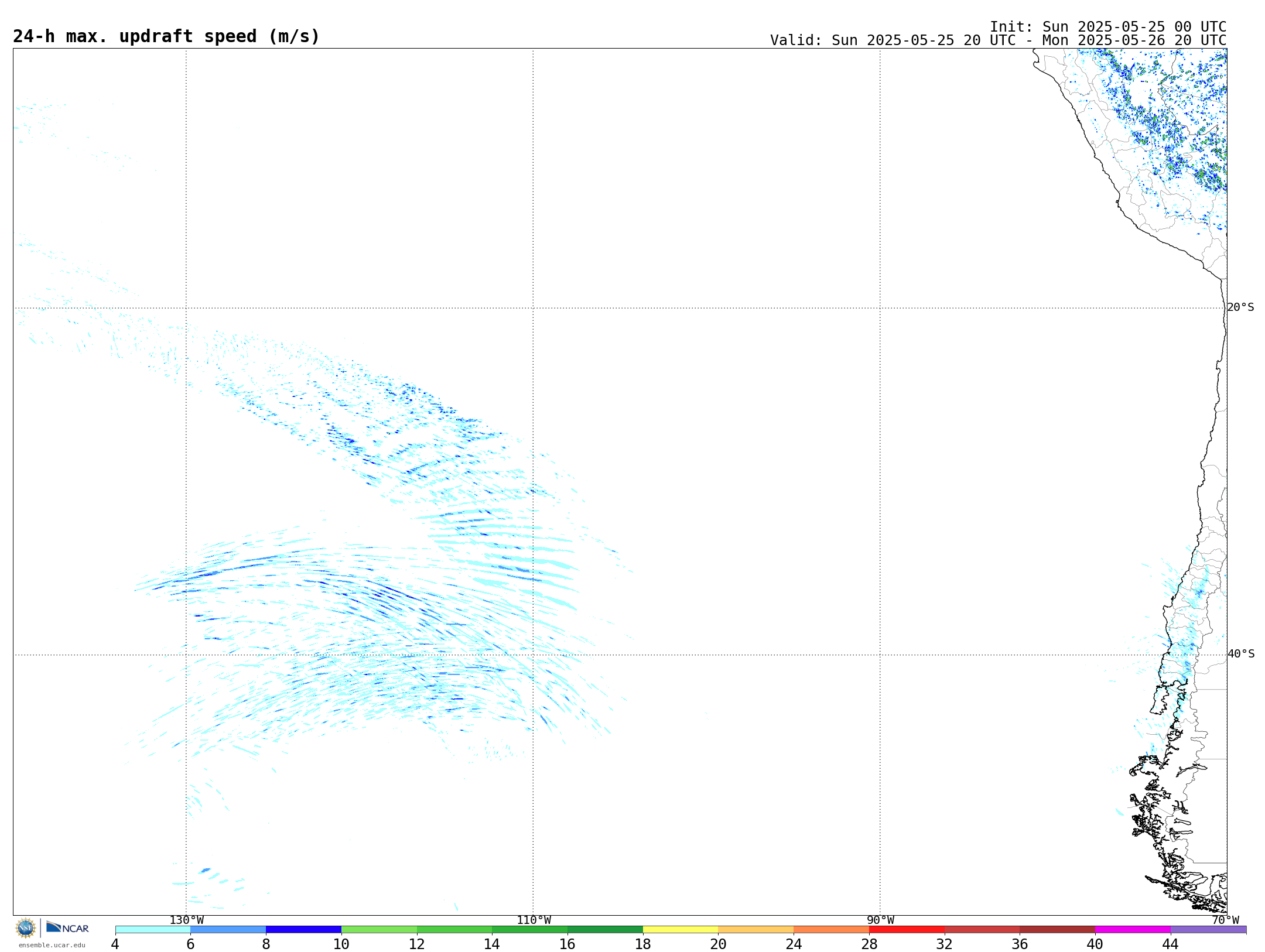The image size is (1265, 952).
Task: Pick the dark green 16-18 colorbar segment
Action: pyautogui.click(x=606, y=930)
